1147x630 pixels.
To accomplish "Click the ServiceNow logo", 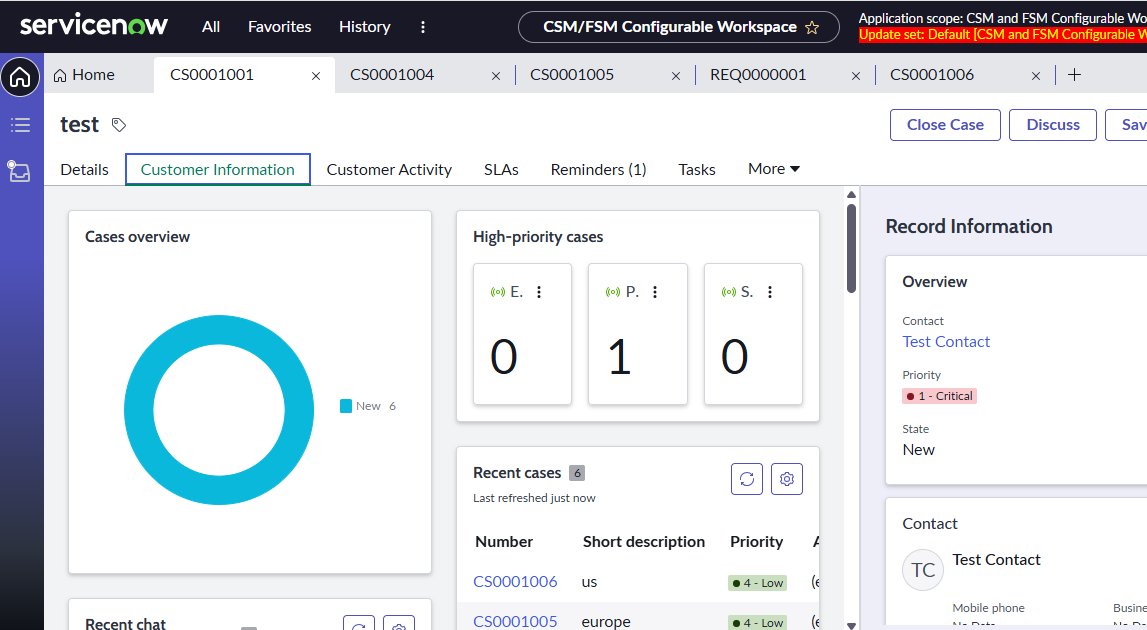I will (x=94, y=26).
